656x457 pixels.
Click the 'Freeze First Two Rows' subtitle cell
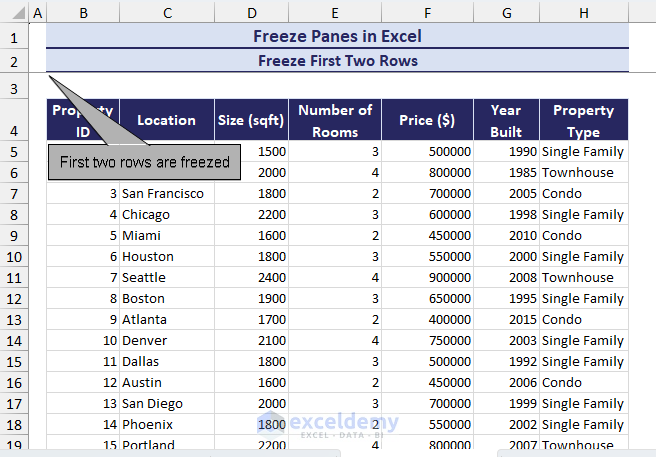(337, 61)
